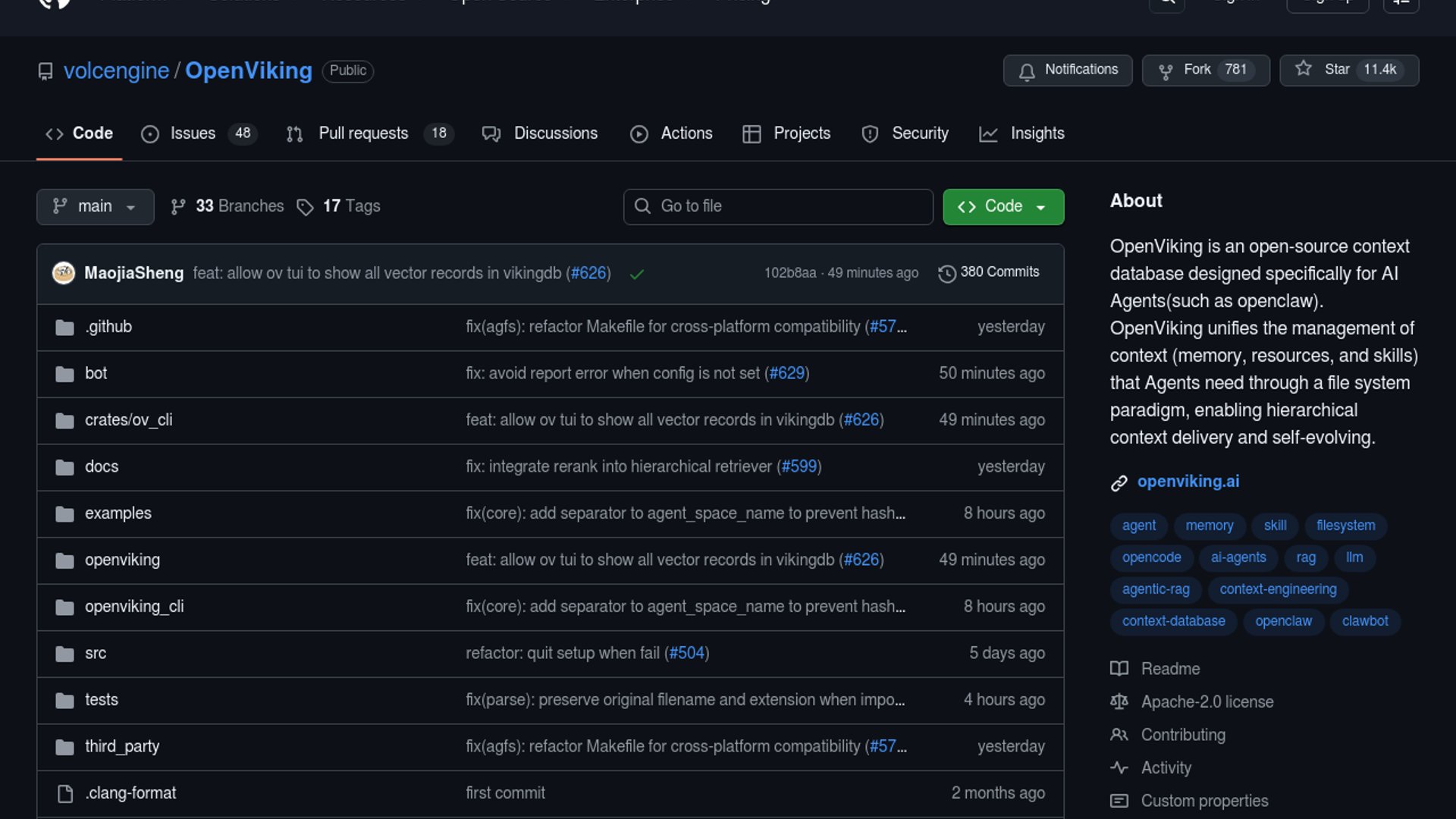The width and height of the screenshot is (1456, 819).
Task: Expand the main branch dropdown
Action: 96,206
